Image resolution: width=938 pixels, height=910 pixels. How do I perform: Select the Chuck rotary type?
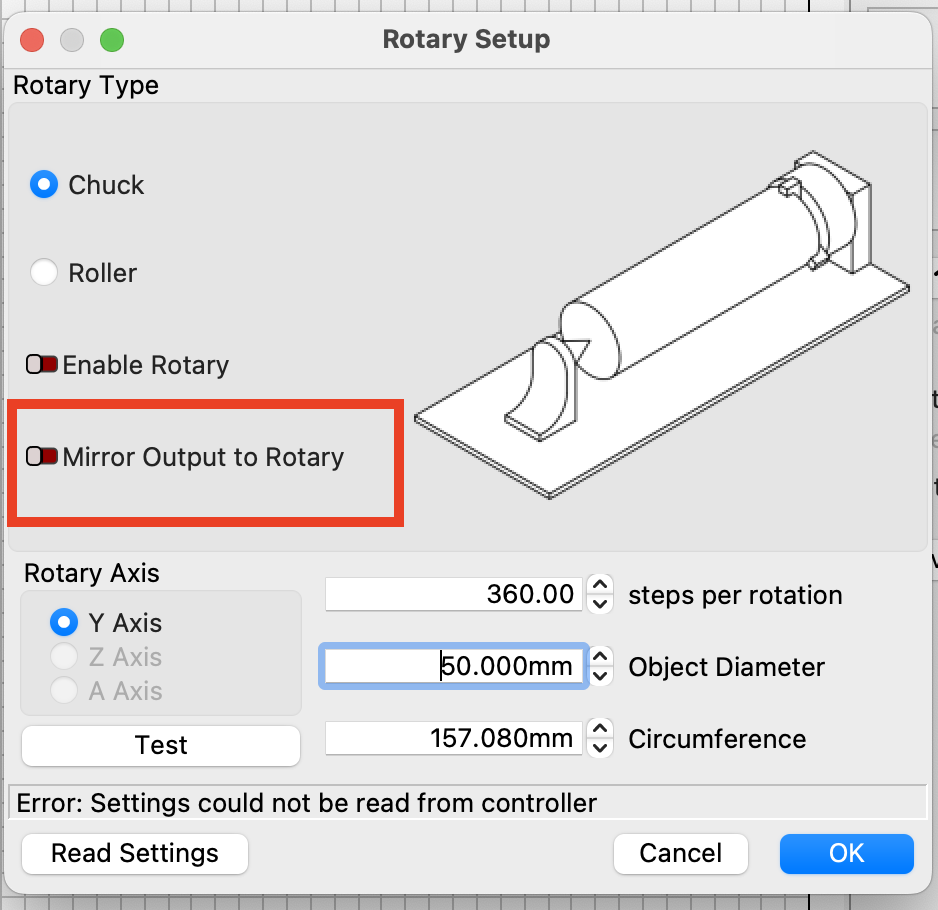pos(44,184)
